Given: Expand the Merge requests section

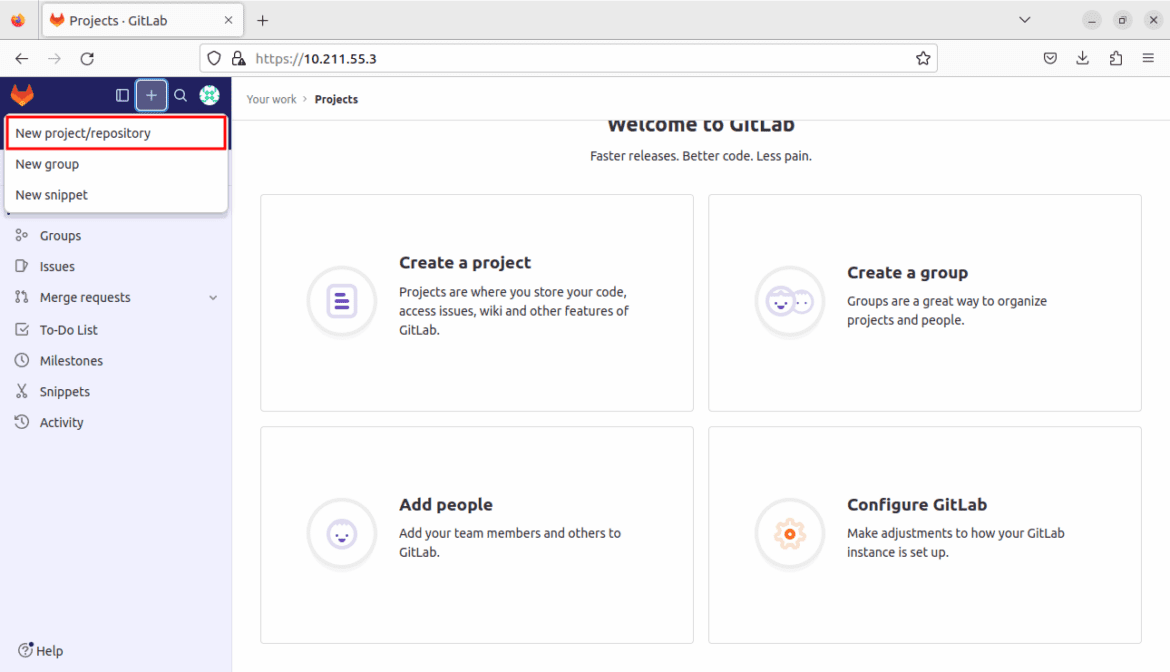Looking at the screenshot, I should pos(212,297).
